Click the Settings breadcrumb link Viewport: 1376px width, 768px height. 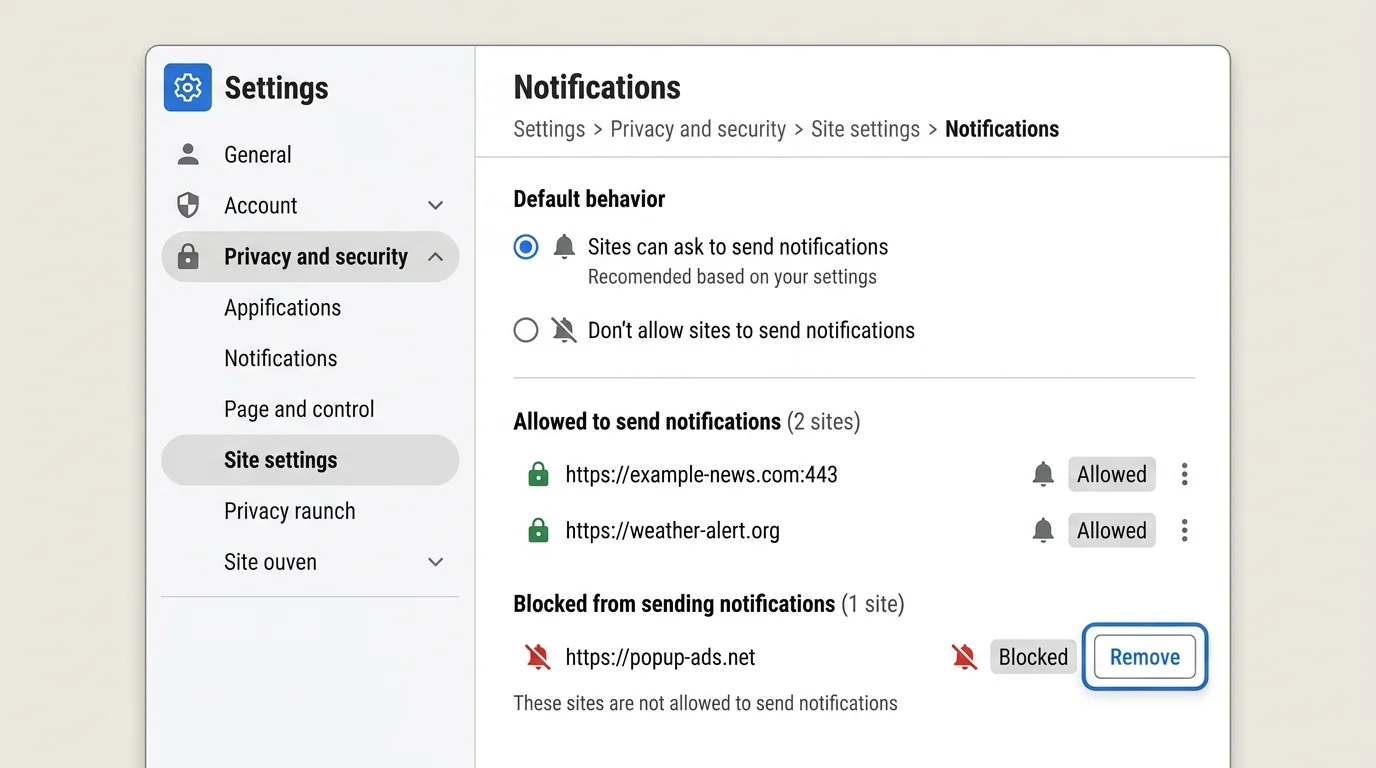point(549,129)
